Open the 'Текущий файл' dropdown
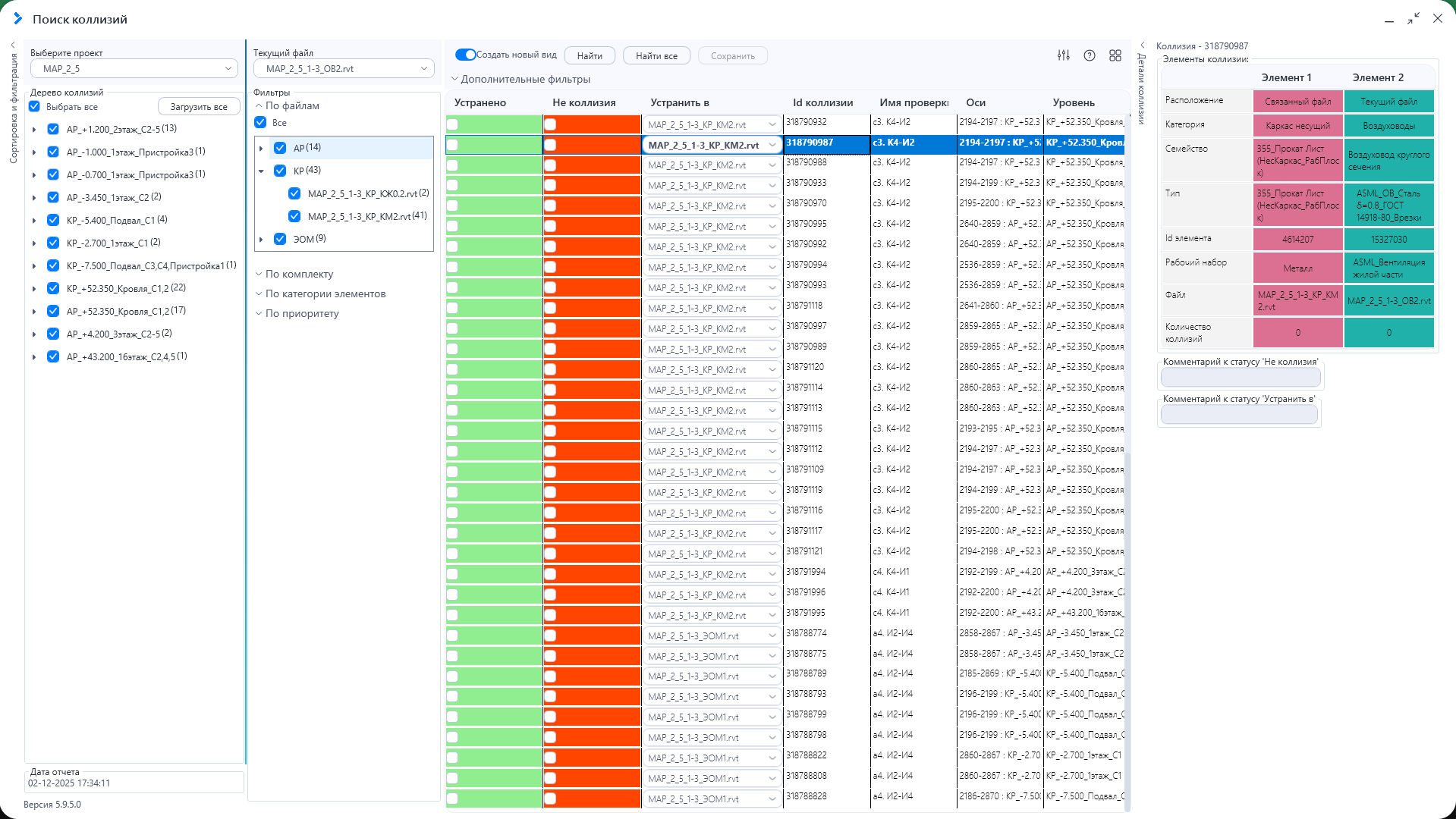The width and height of the screenshot is (1456, 819). 344,69
